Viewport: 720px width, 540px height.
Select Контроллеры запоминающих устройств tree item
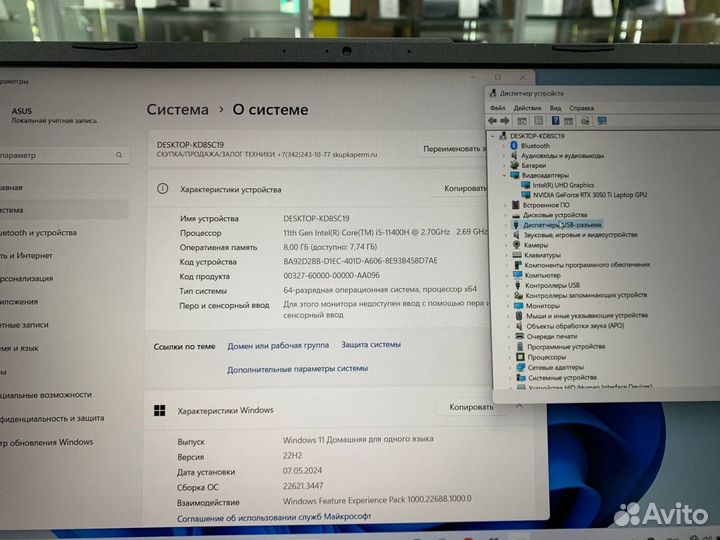pos(586,295)
